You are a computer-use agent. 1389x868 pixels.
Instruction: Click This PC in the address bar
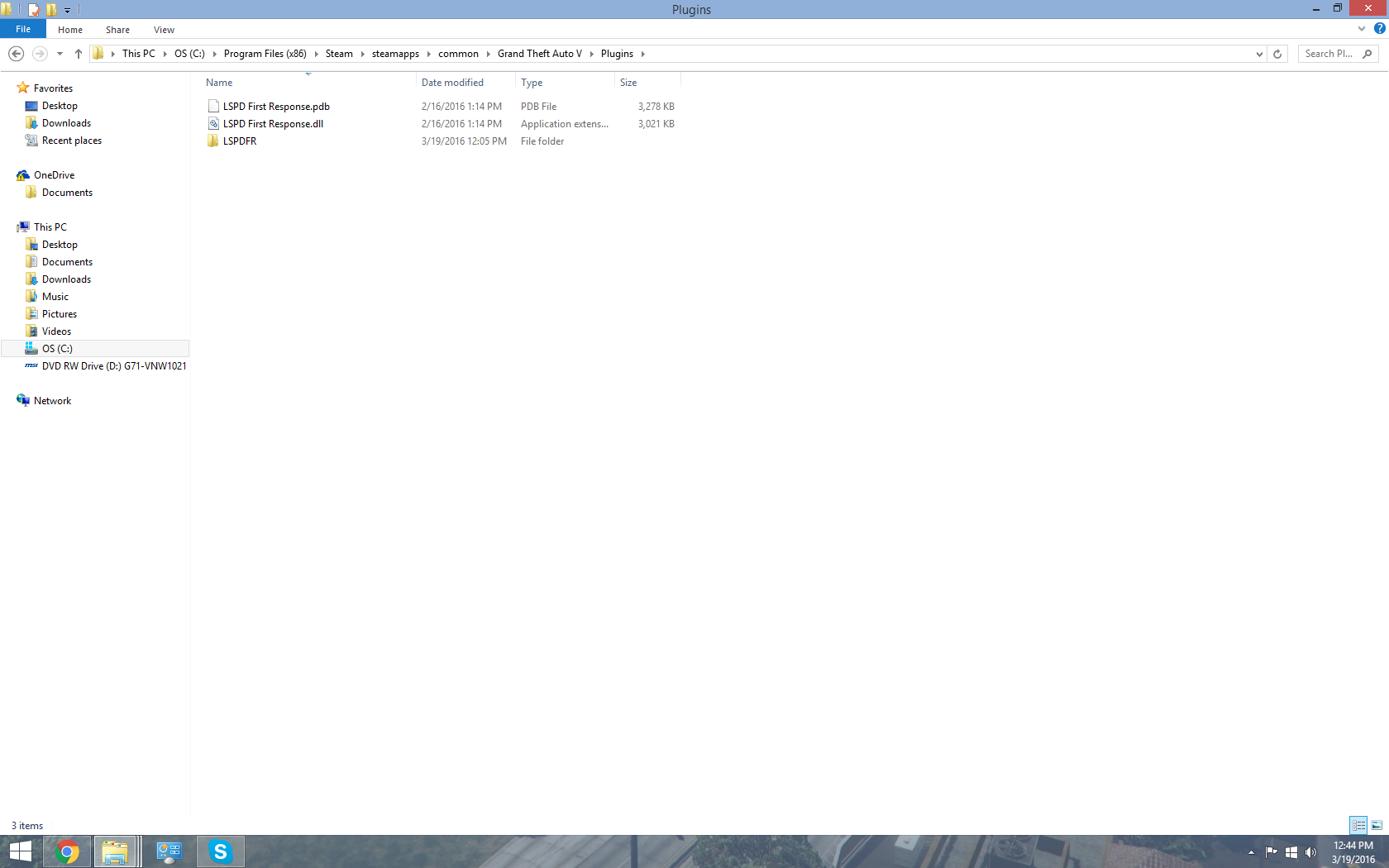[139, 54]
